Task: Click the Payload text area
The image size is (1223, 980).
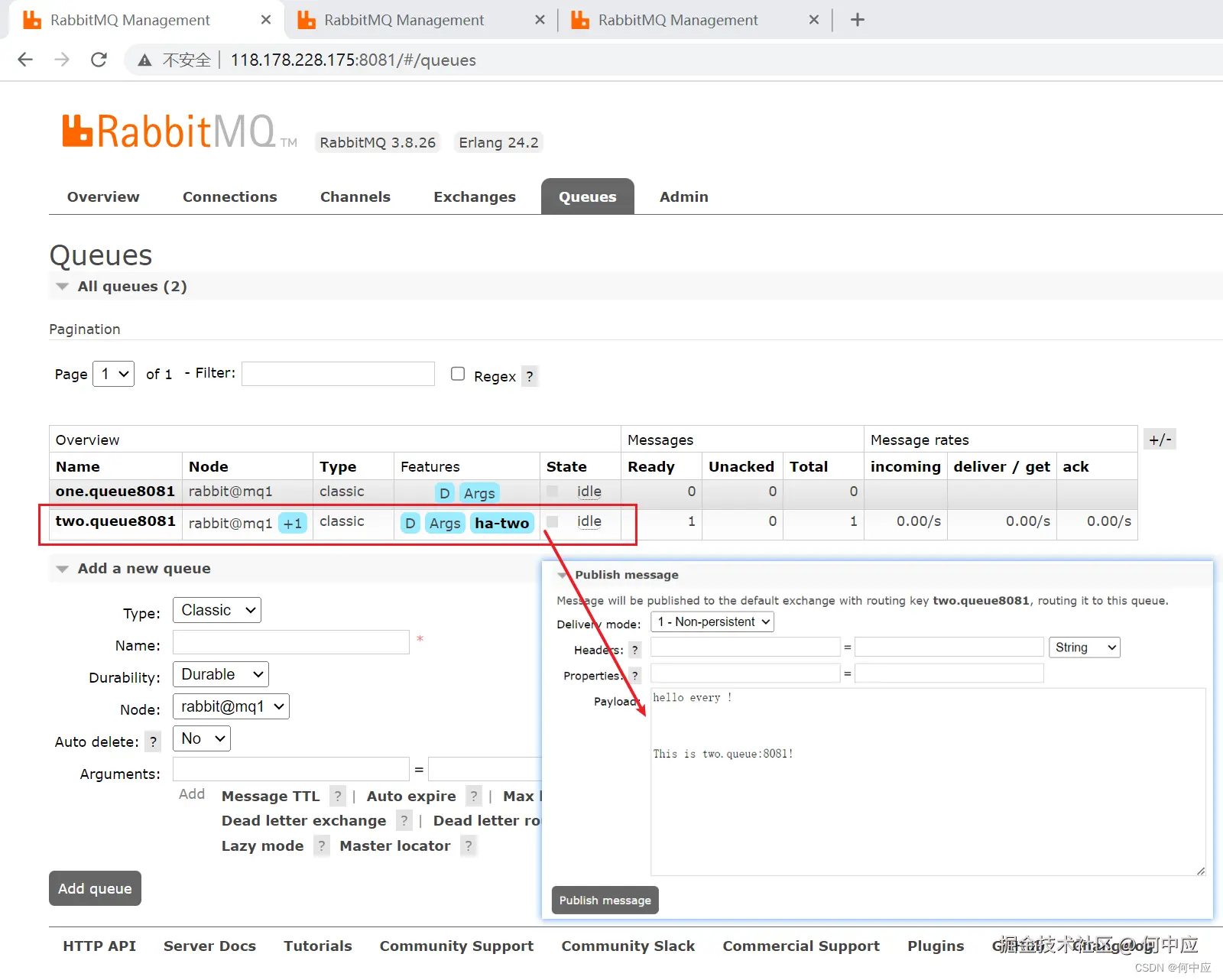Action: 928,781
